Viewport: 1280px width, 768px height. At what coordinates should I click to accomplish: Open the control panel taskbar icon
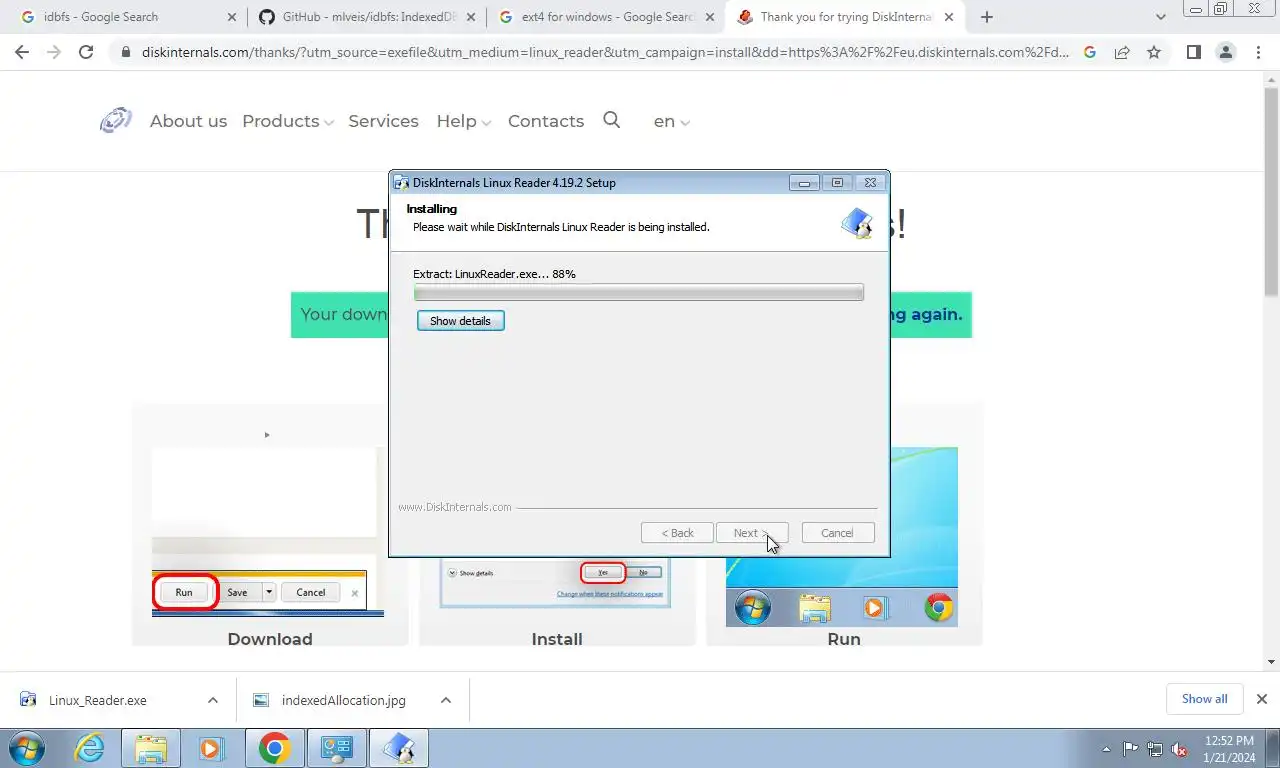[x=337, y=748]
